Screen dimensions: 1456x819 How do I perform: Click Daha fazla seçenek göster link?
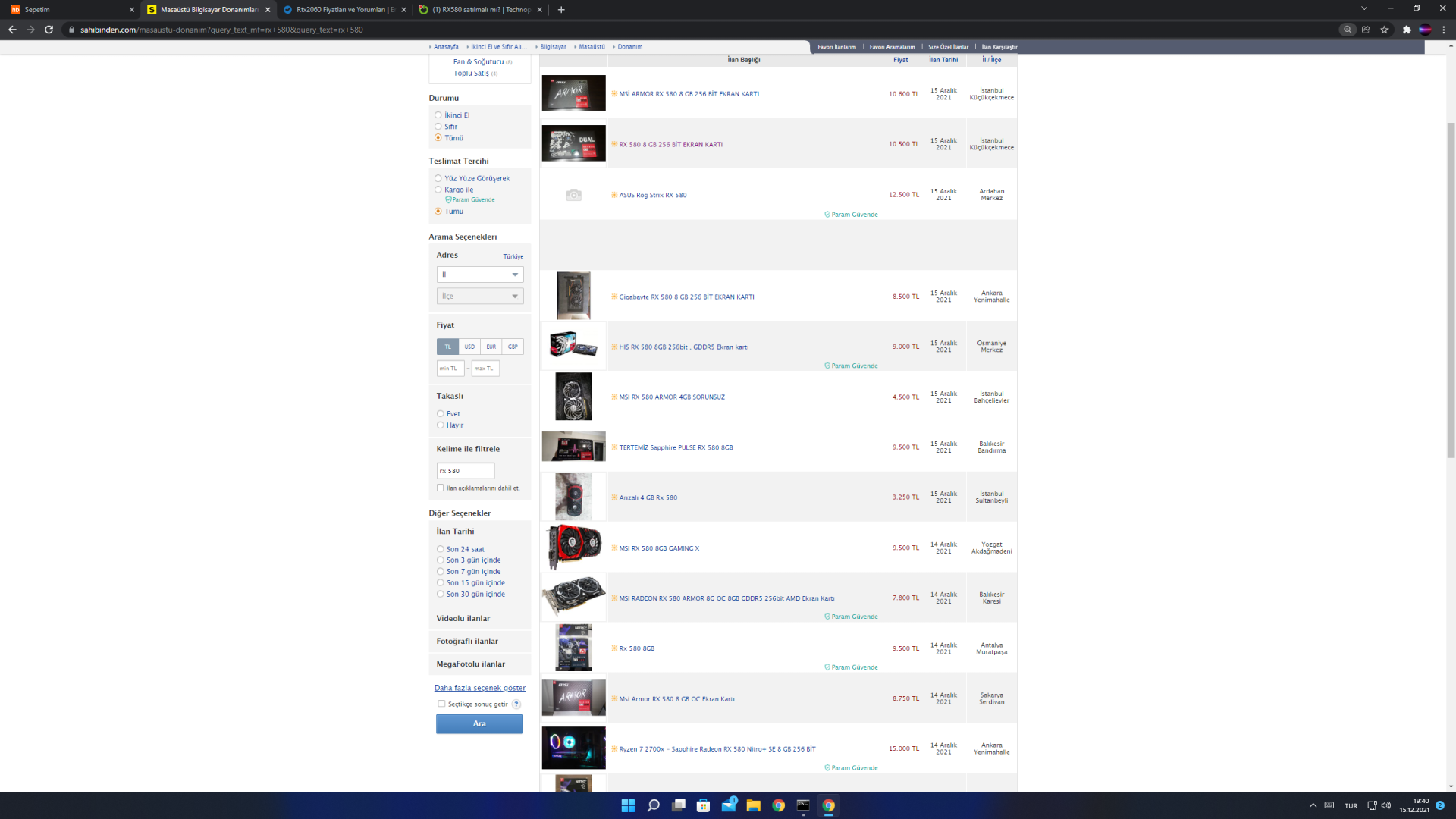(479, 689)
